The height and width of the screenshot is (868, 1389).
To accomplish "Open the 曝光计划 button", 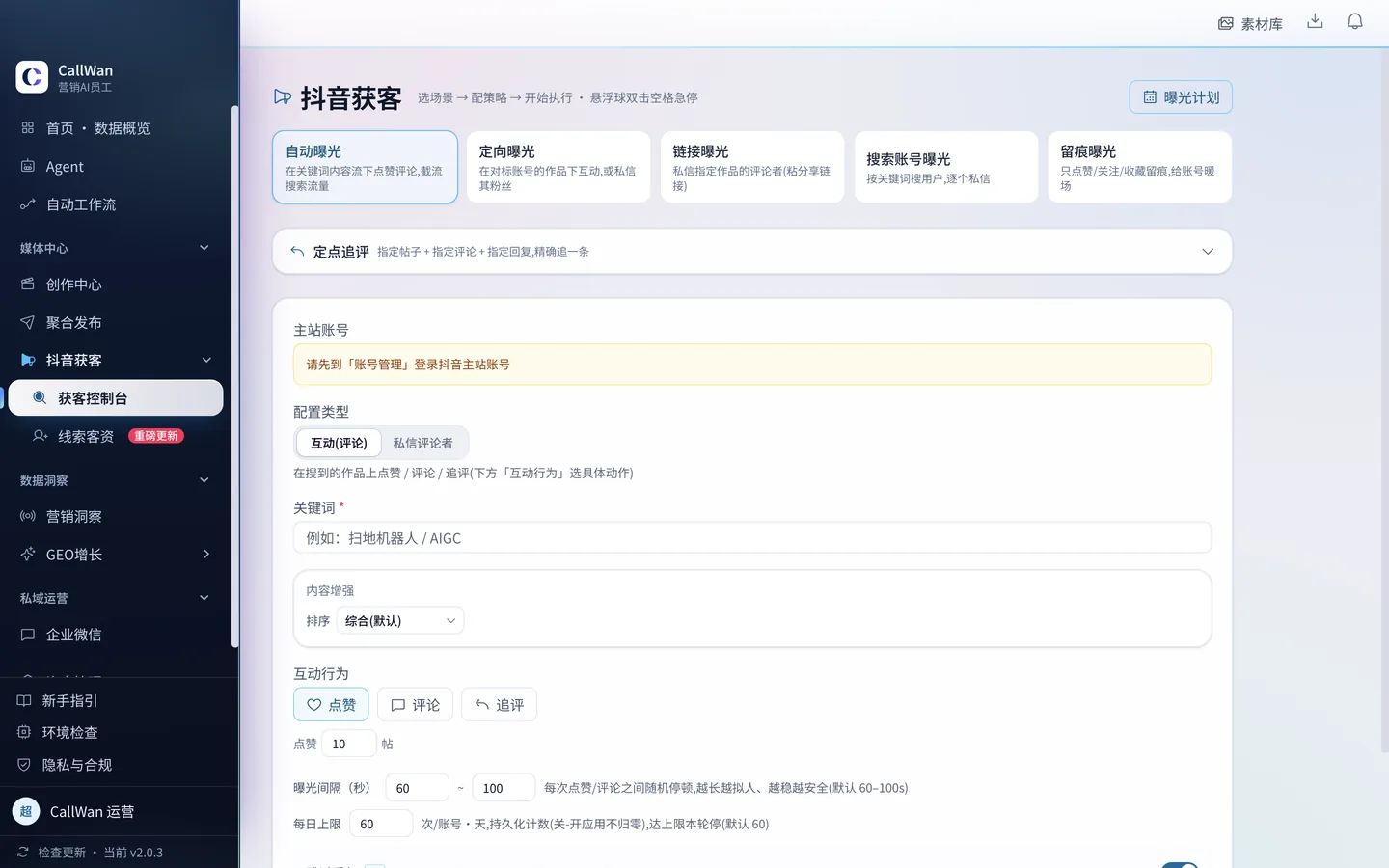I will 1181,97.
